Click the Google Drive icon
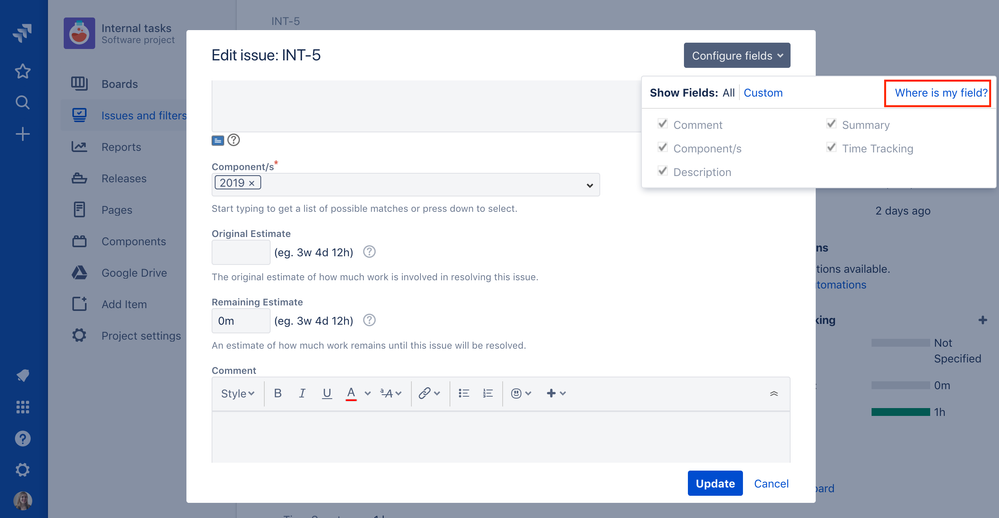This screenshot has height=518, width=999. pos(79,273)
